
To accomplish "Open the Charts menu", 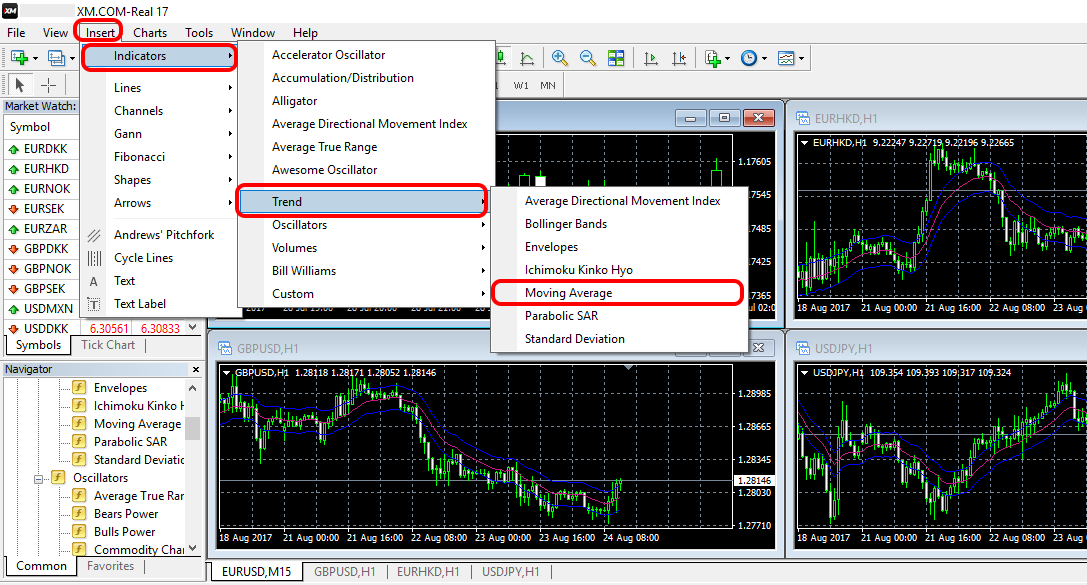I will [x=150, y=33].
